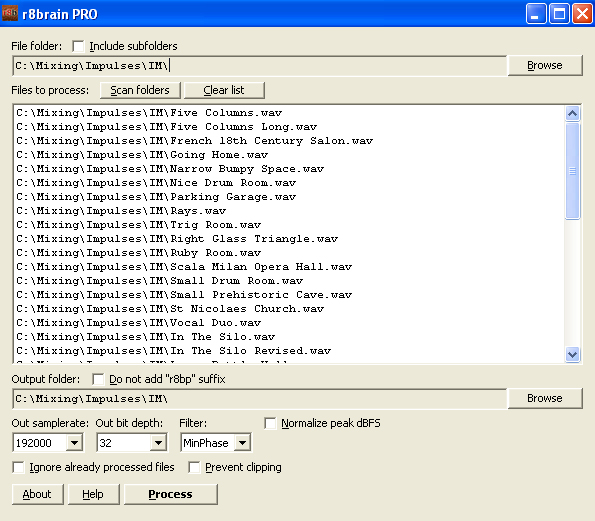Minimize the r8brain PRO window

click(x=536, y=14)
